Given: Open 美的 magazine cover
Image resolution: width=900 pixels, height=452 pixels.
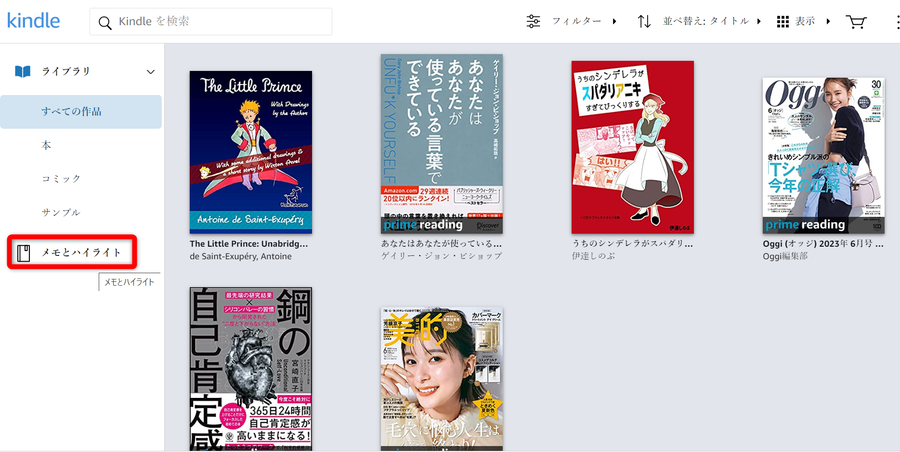Looking at the screenshot, I should 441,378.
